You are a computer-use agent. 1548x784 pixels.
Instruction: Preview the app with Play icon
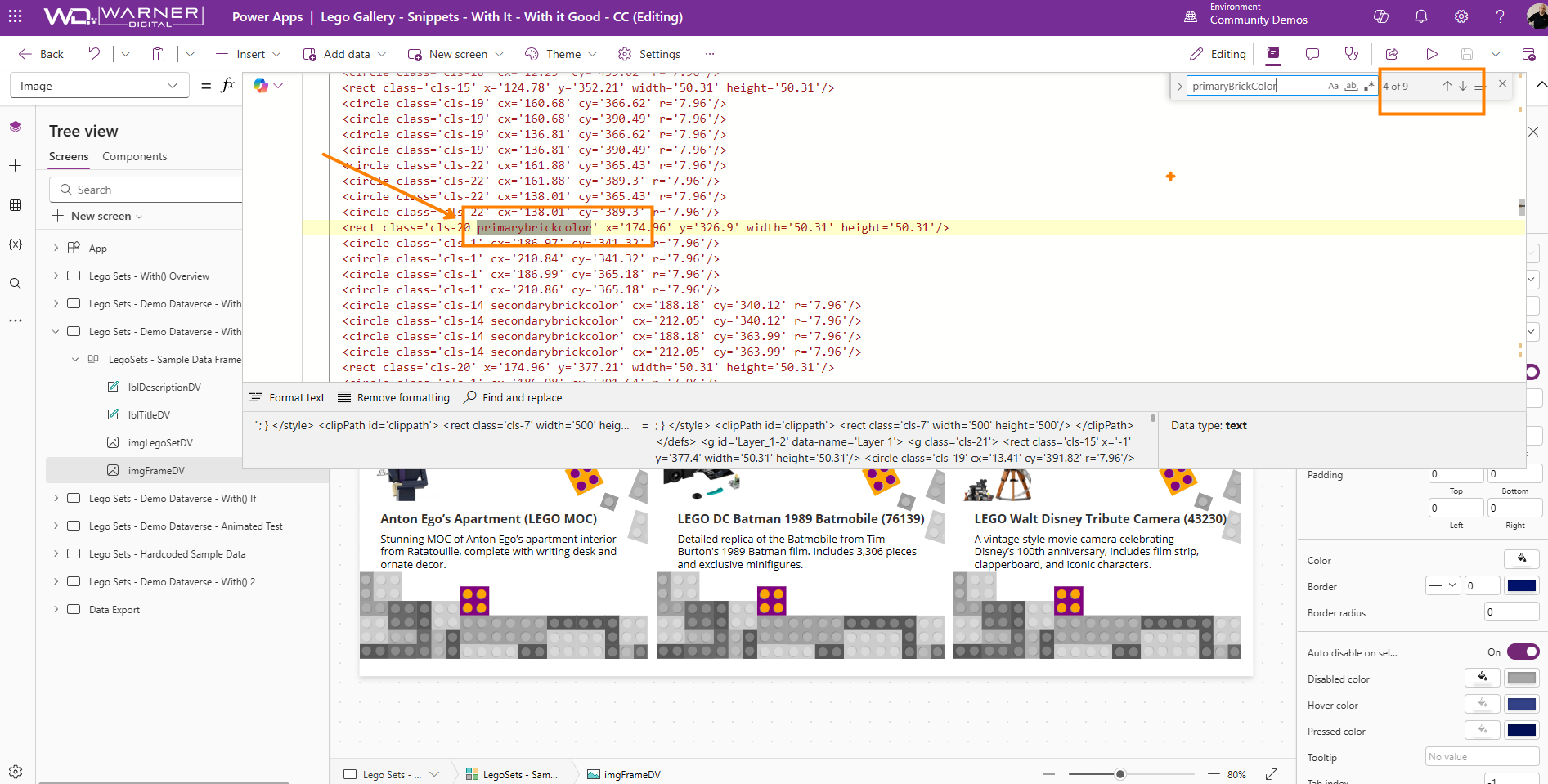(1432, 54)
